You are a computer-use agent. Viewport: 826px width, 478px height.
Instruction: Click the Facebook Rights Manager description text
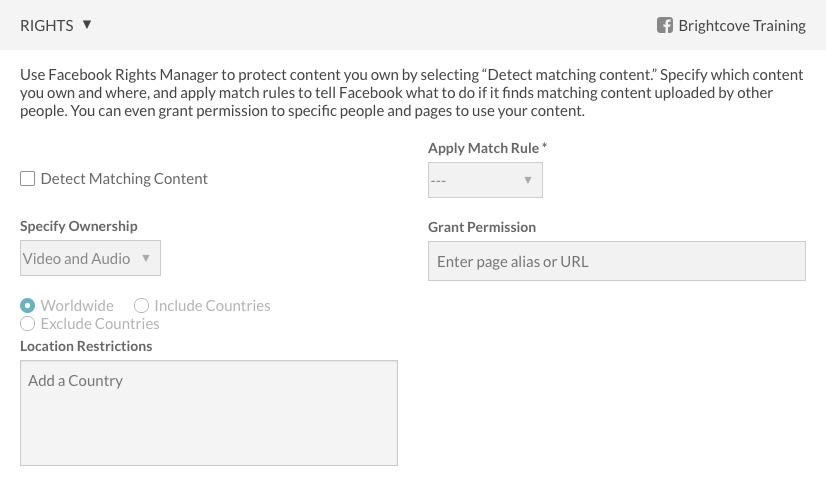click(x=400, y=93)
